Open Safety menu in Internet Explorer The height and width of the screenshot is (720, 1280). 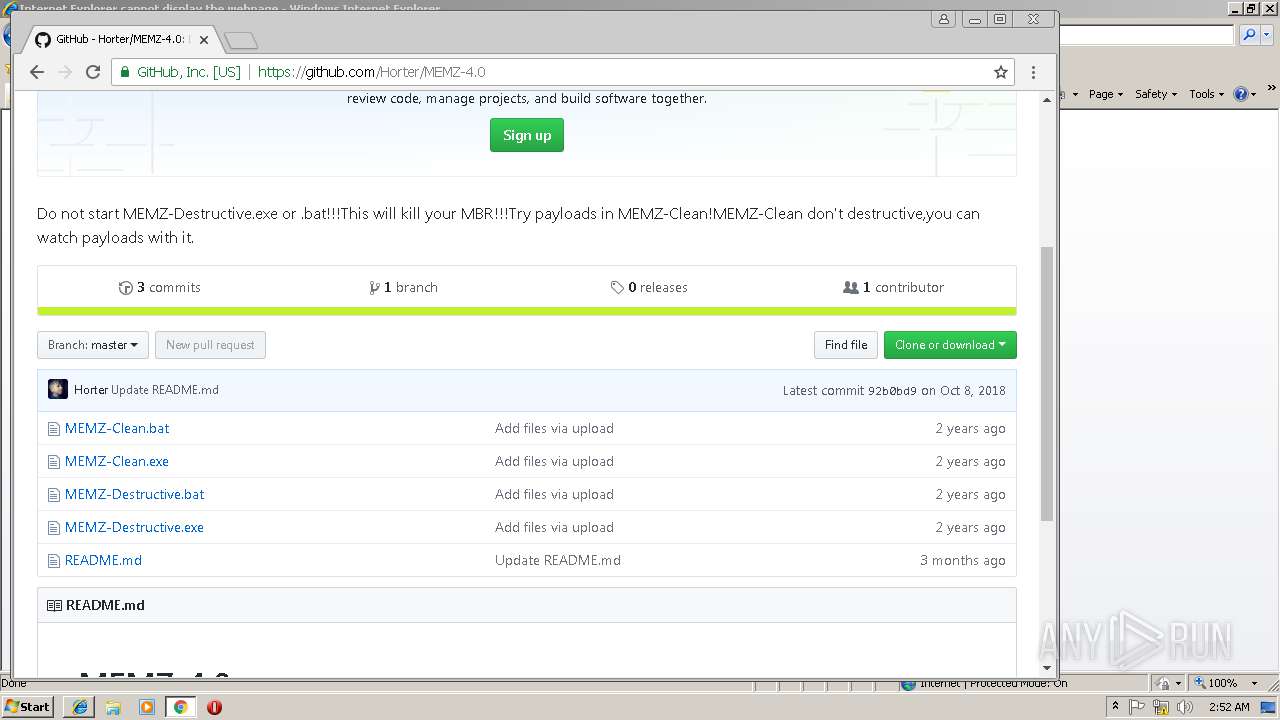click(x=1156, y=94)
